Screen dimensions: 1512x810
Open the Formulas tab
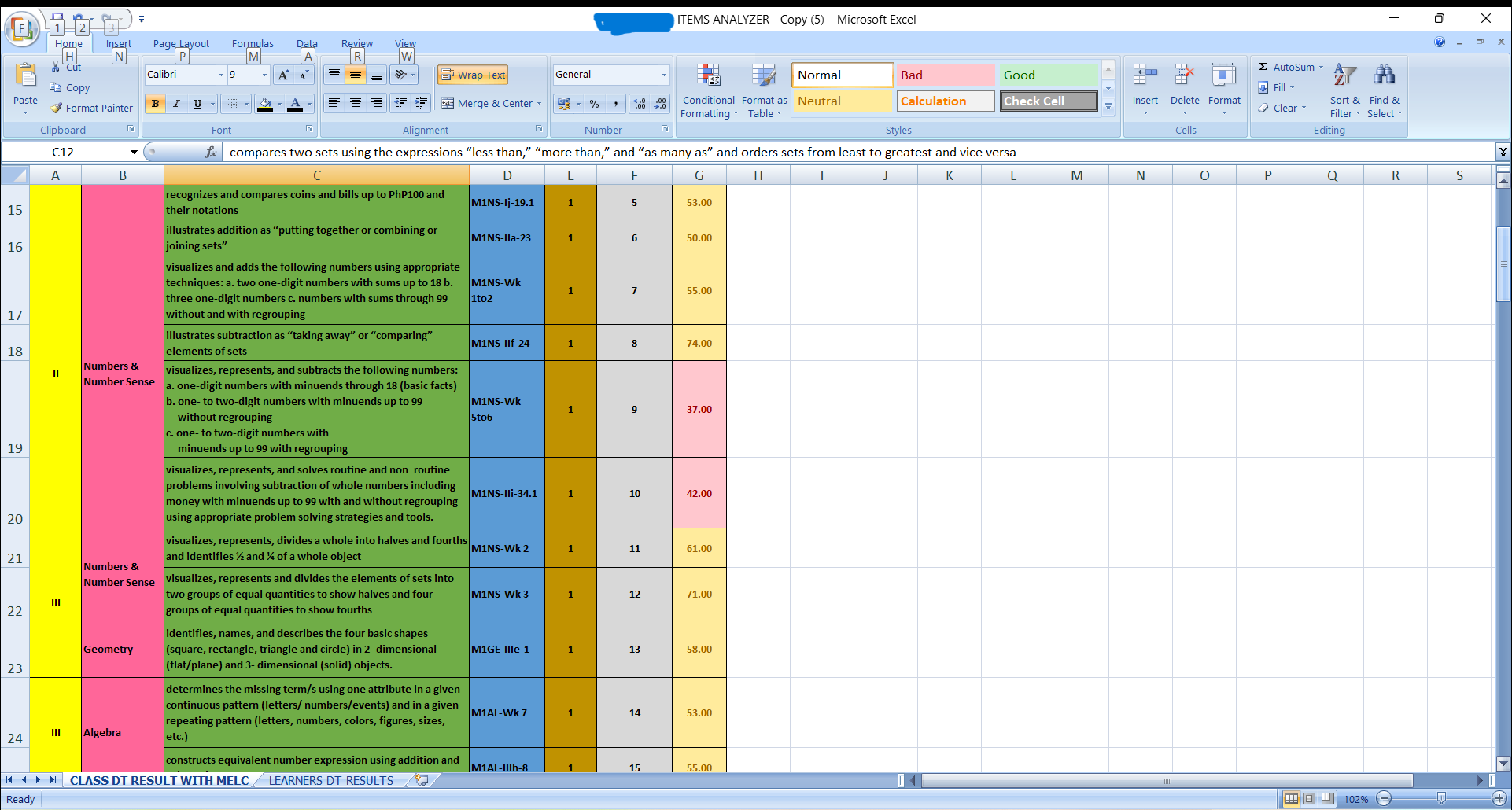coord(253,44)
